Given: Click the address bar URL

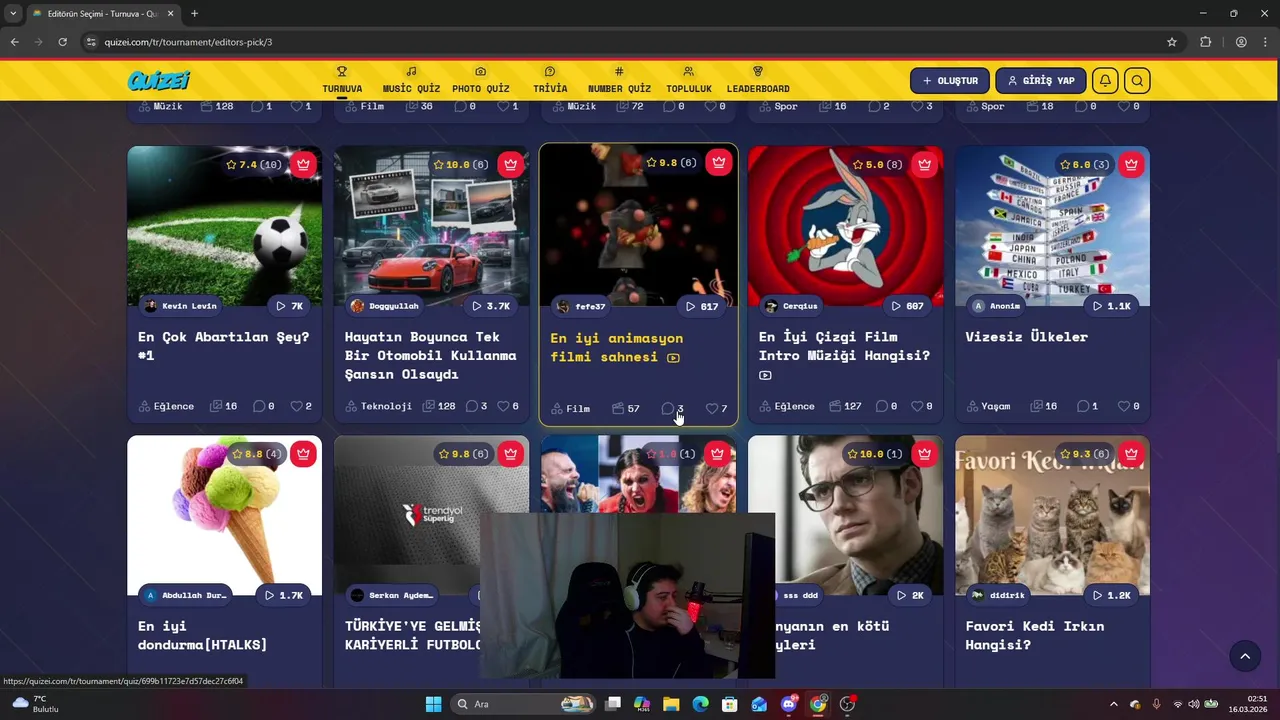Looking at the screenshot, I should point(188,42).
